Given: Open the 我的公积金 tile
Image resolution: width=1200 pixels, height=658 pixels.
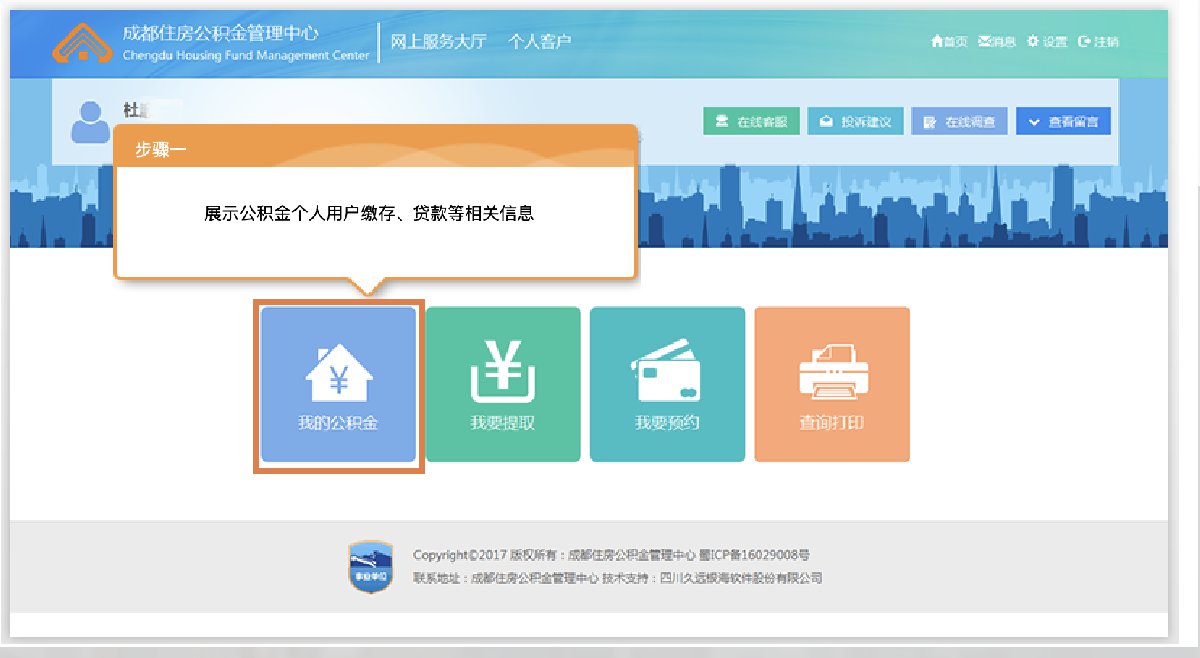Looking at the screenshot, I should coord(338,384).
